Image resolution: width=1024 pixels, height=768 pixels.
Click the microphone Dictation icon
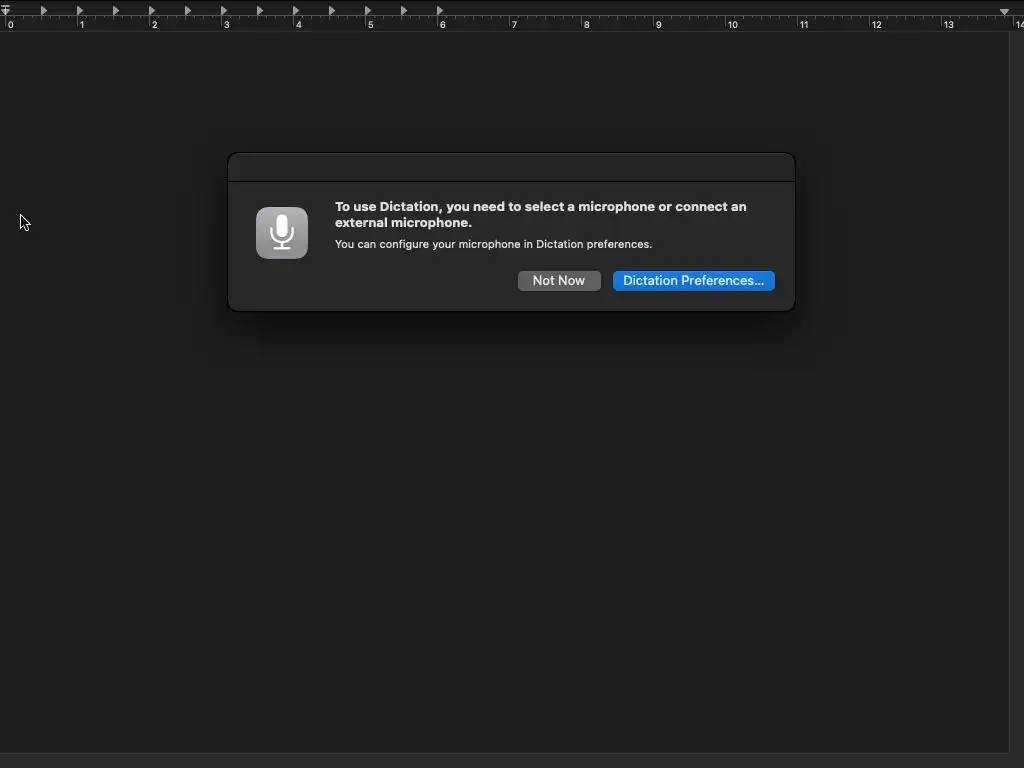click(282, 233)
